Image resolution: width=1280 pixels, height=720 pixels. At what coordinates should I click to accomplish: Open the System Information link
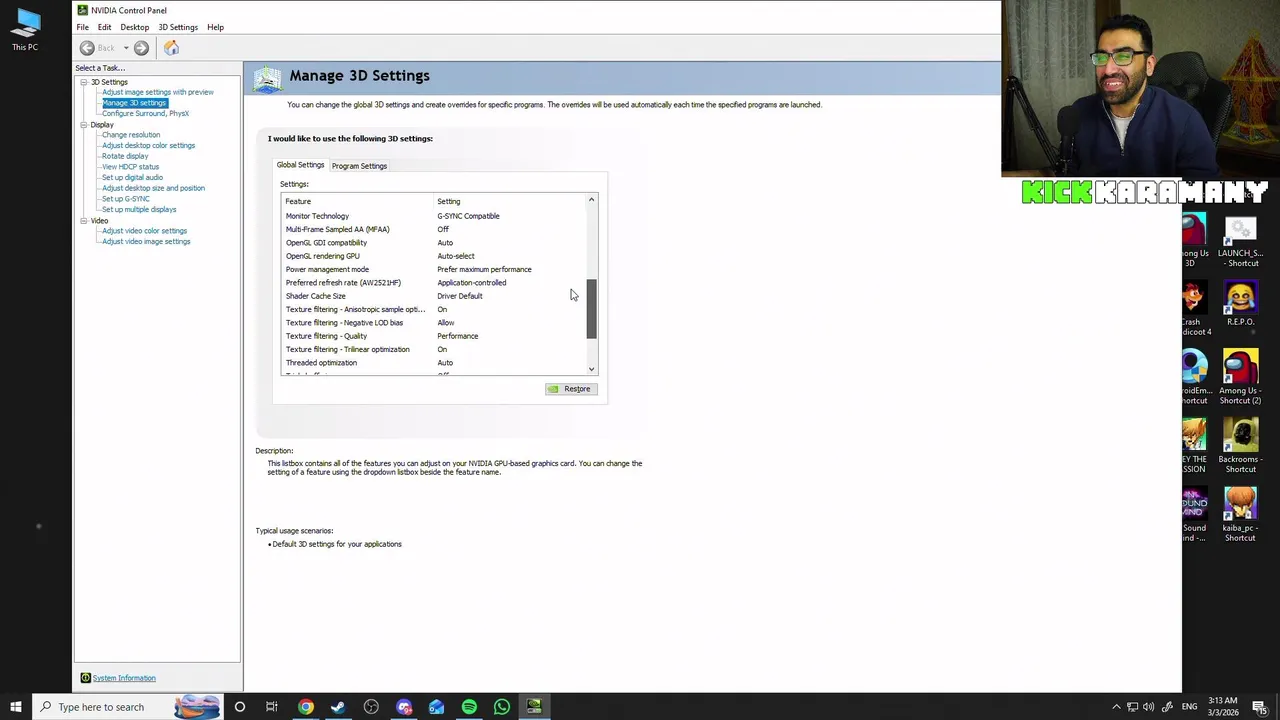pos(124,678)
